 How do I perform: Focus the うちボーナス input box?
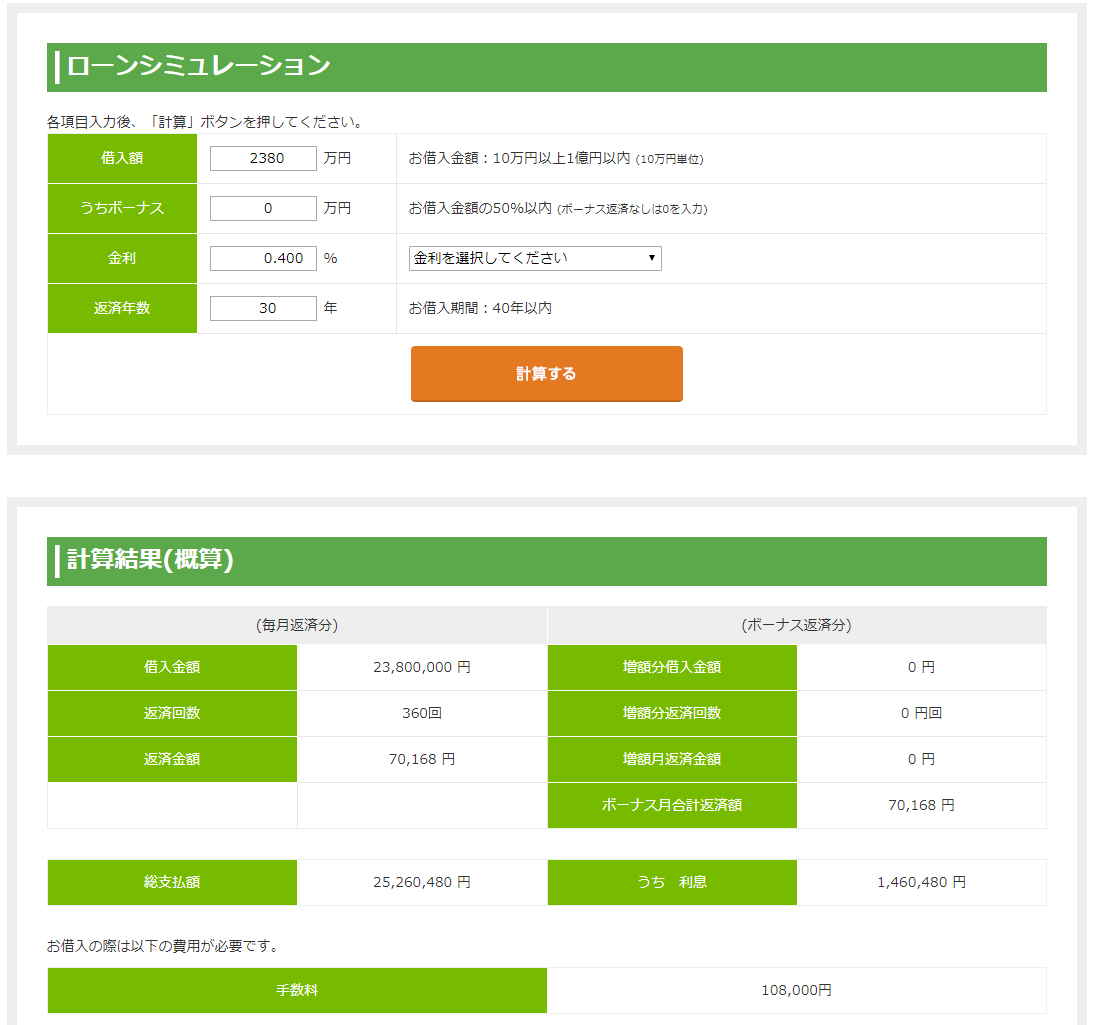point(263,208)
